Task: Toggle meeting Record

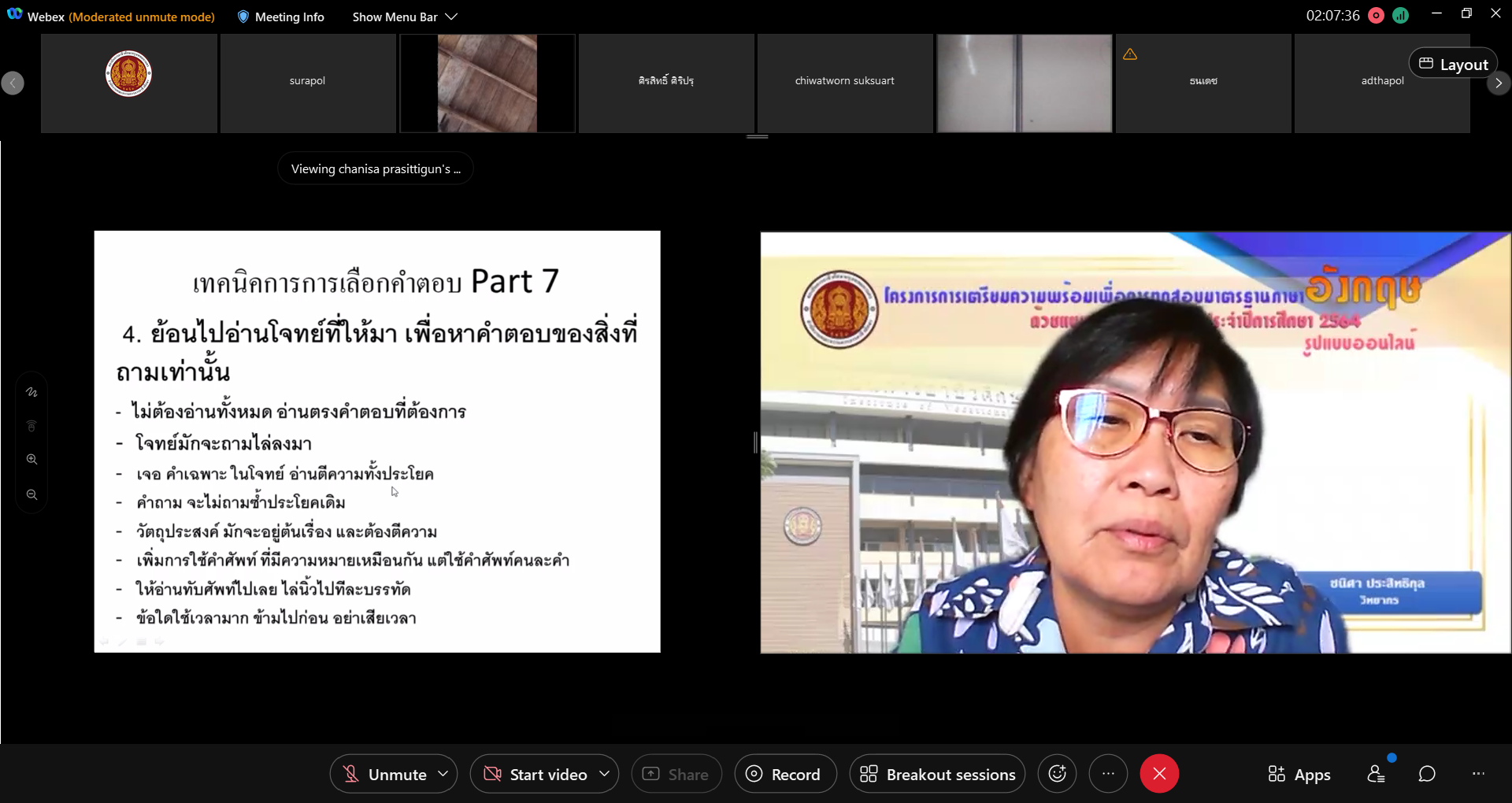Action: (784, 775)
